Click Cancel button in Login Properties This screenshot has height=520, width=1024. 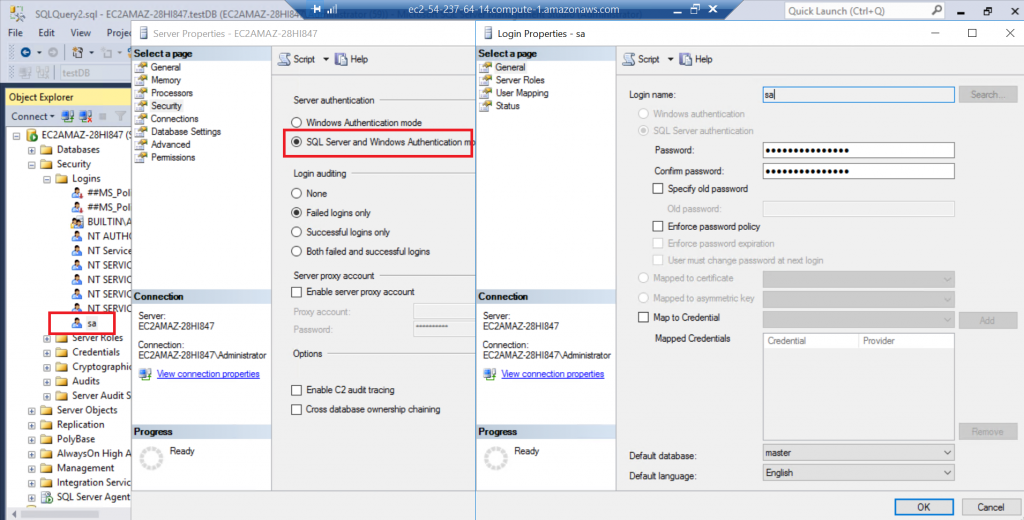click(x=990, y=507)
